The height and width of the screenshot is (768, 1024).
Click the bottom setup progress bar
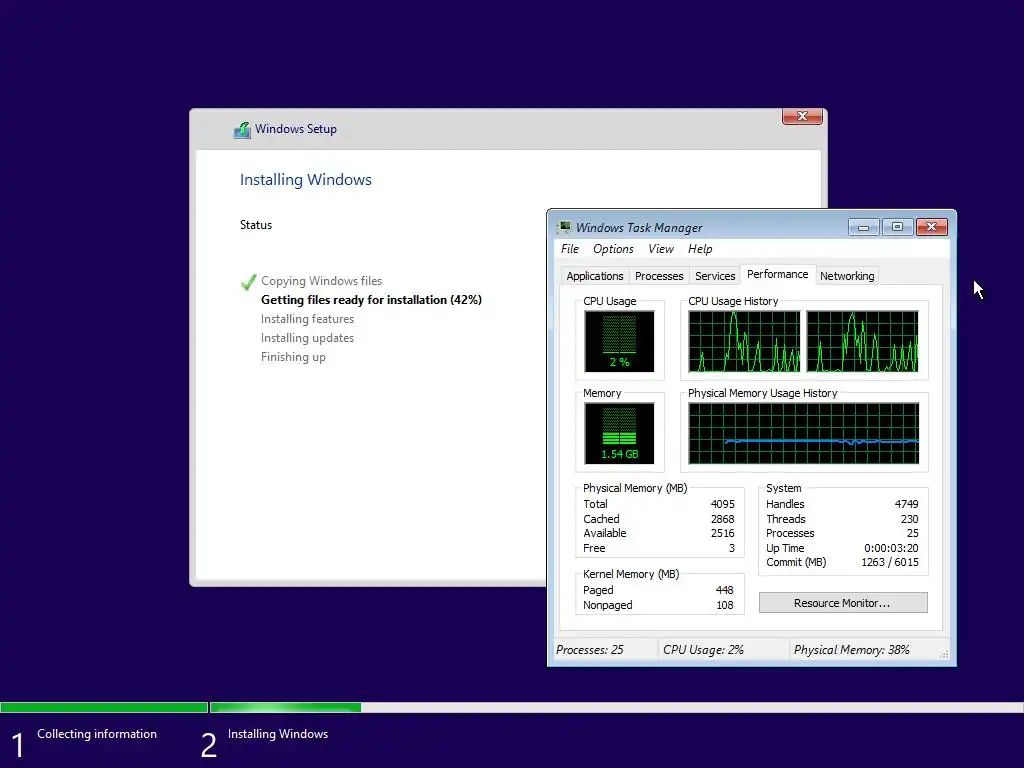point(512,707)
